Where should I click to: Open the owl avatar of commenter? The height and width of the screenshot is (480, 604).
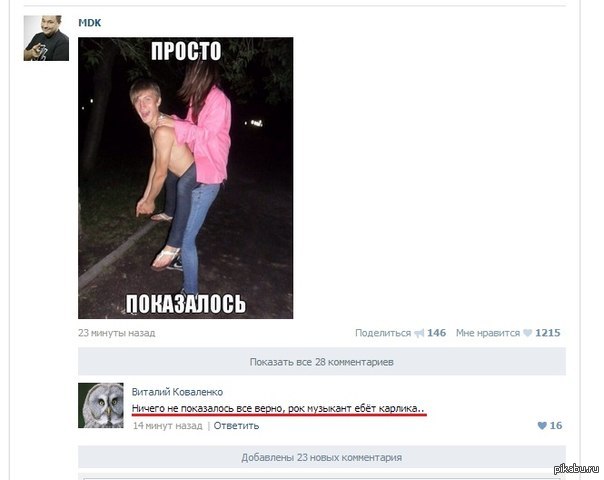[x=101, y=405]
